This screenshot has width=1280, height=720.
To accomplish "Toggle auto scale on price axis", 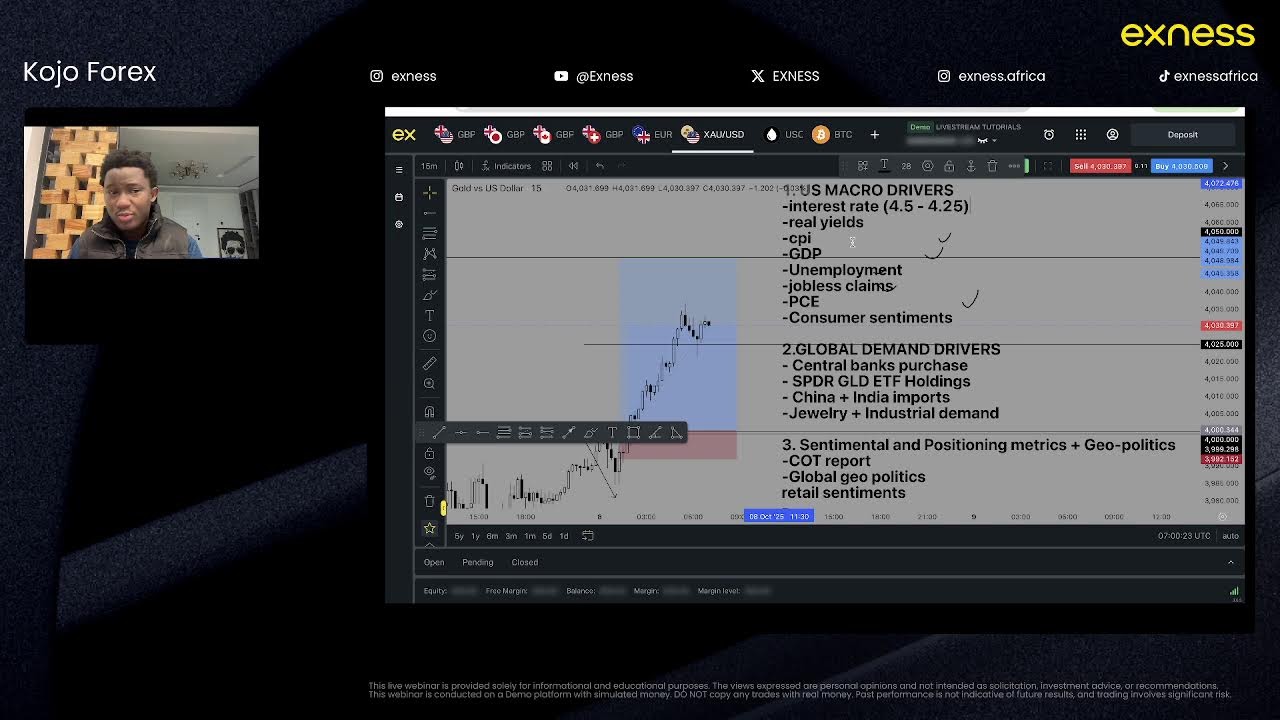I will 1230,536.
